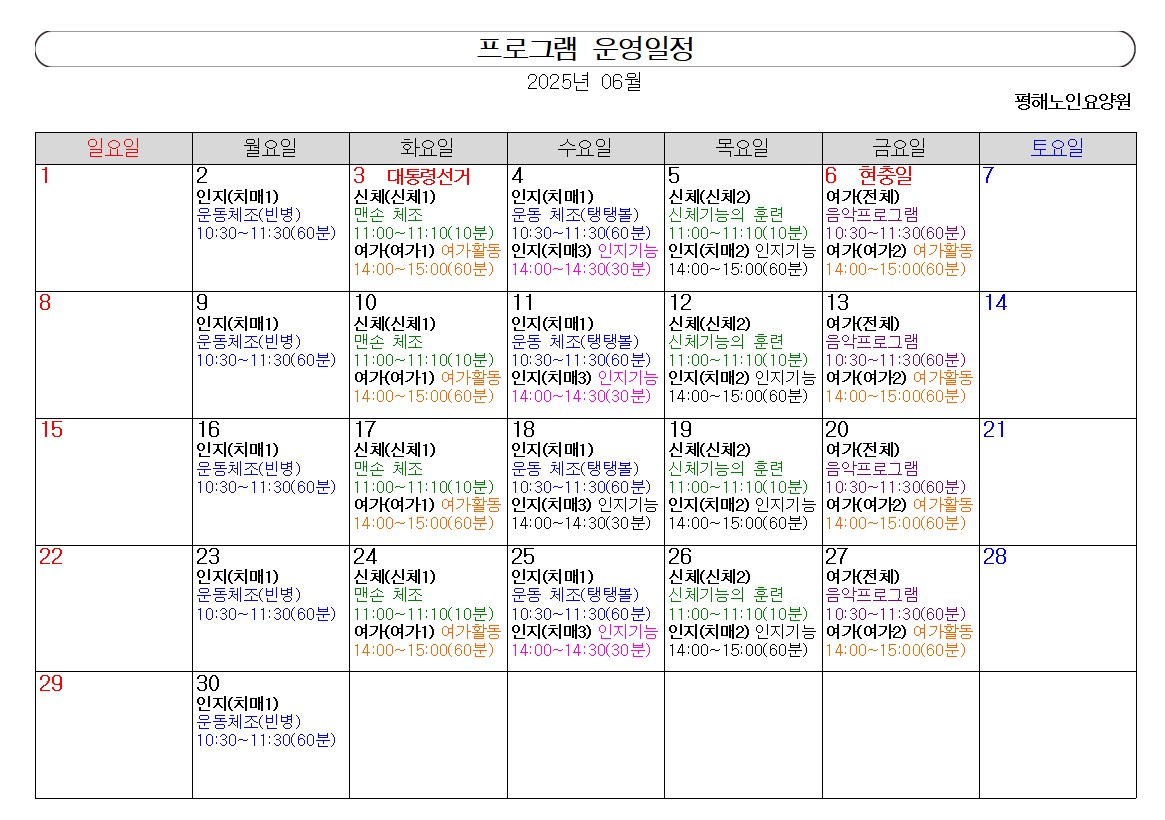Click 여가(여가1) on day 17
This screenshot has width=1165, height=820.
click(x=395, y=505)
